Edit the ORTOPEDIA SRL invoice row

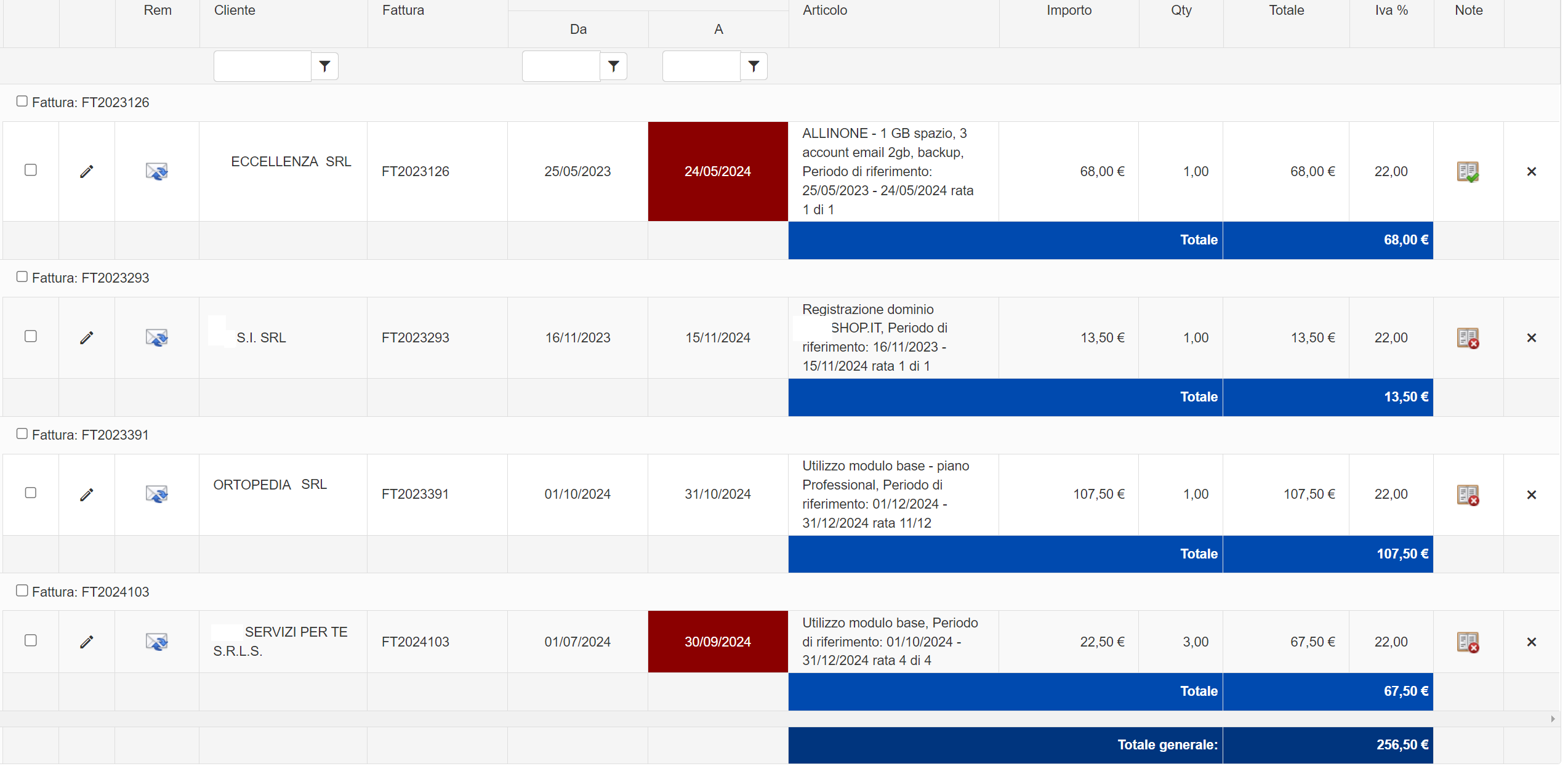87,495
